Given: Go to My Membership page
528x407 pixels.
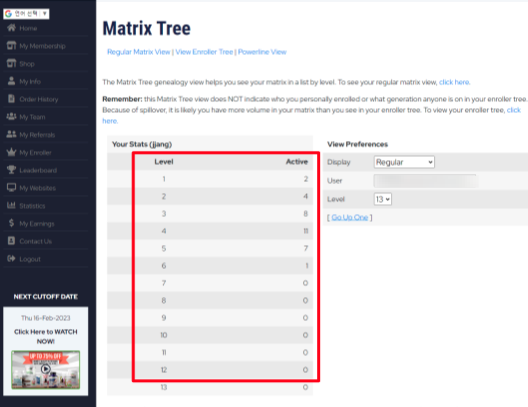Looking at the screenshot, I should coord(42,46).
